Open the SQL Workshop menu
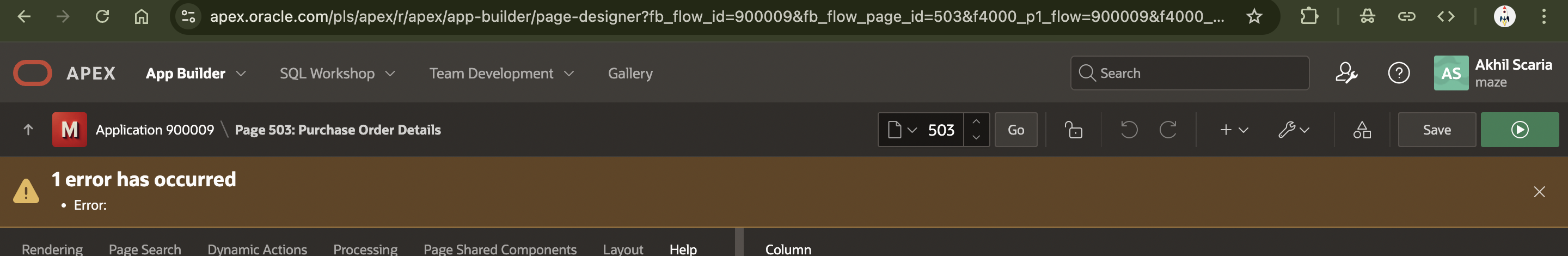The height and width of the screenshot is (256, 1568). 327,73
